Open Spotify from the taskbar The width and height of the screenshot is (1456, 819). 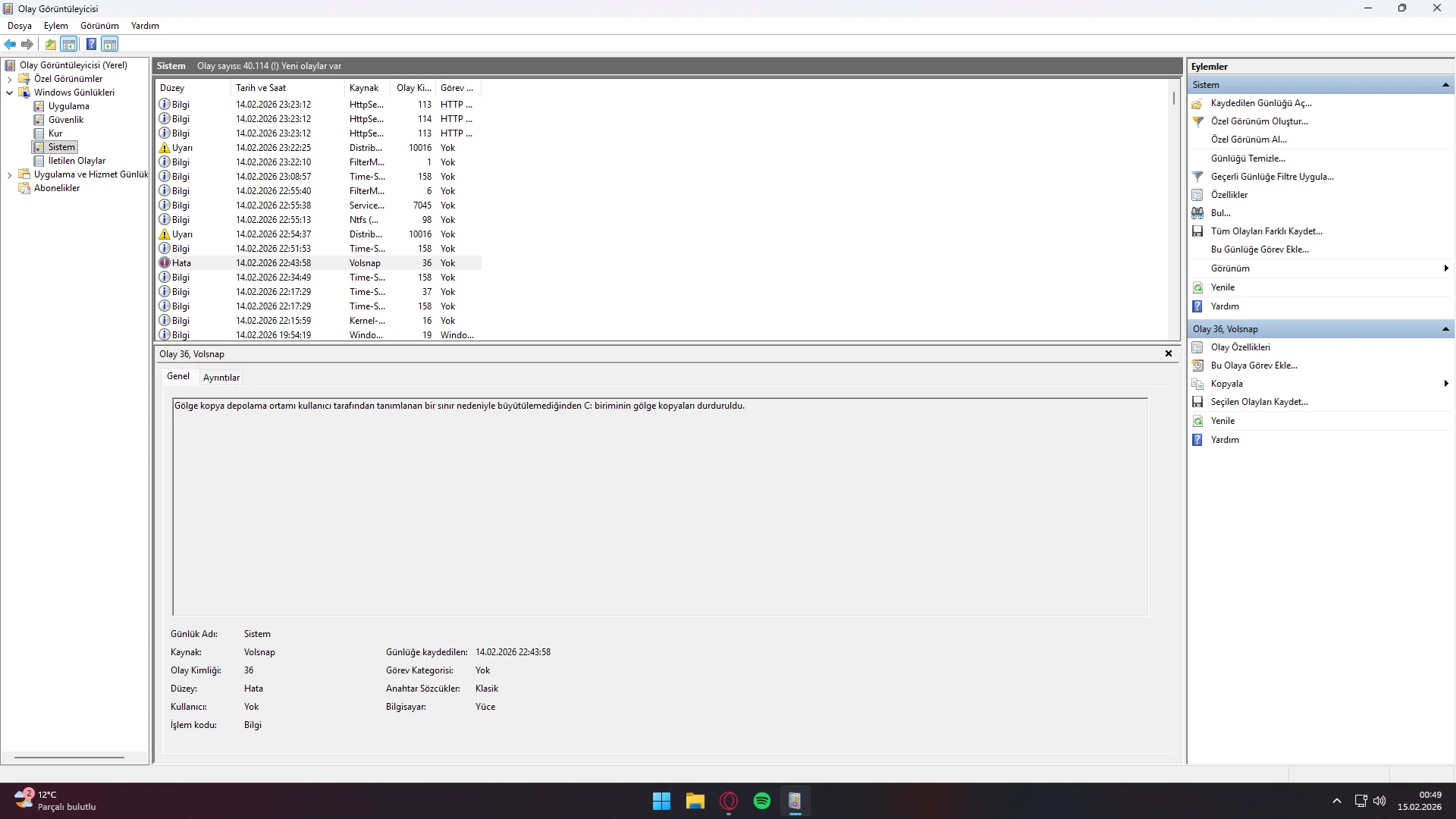[x=761, y=801]
